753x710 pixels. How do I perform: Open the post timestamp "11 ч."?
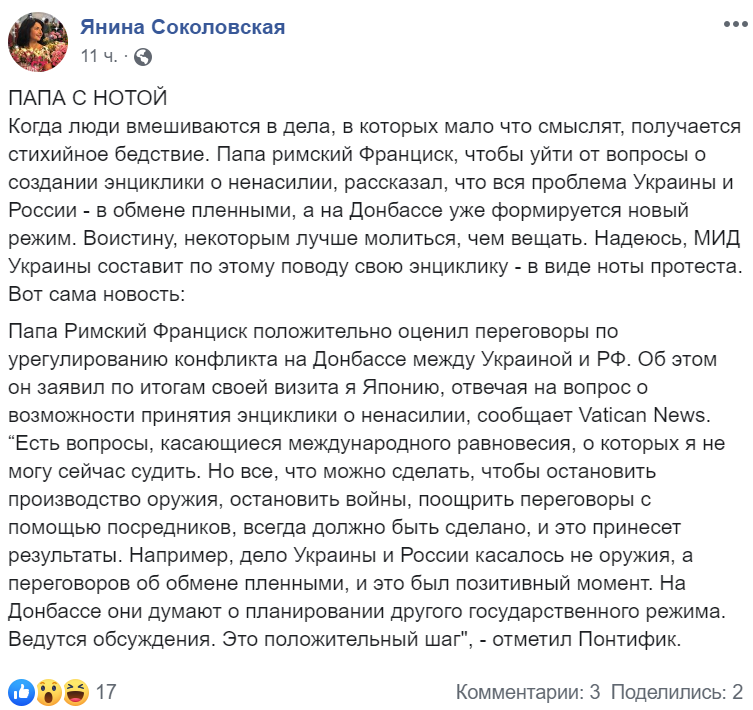[x=101, y=56]
